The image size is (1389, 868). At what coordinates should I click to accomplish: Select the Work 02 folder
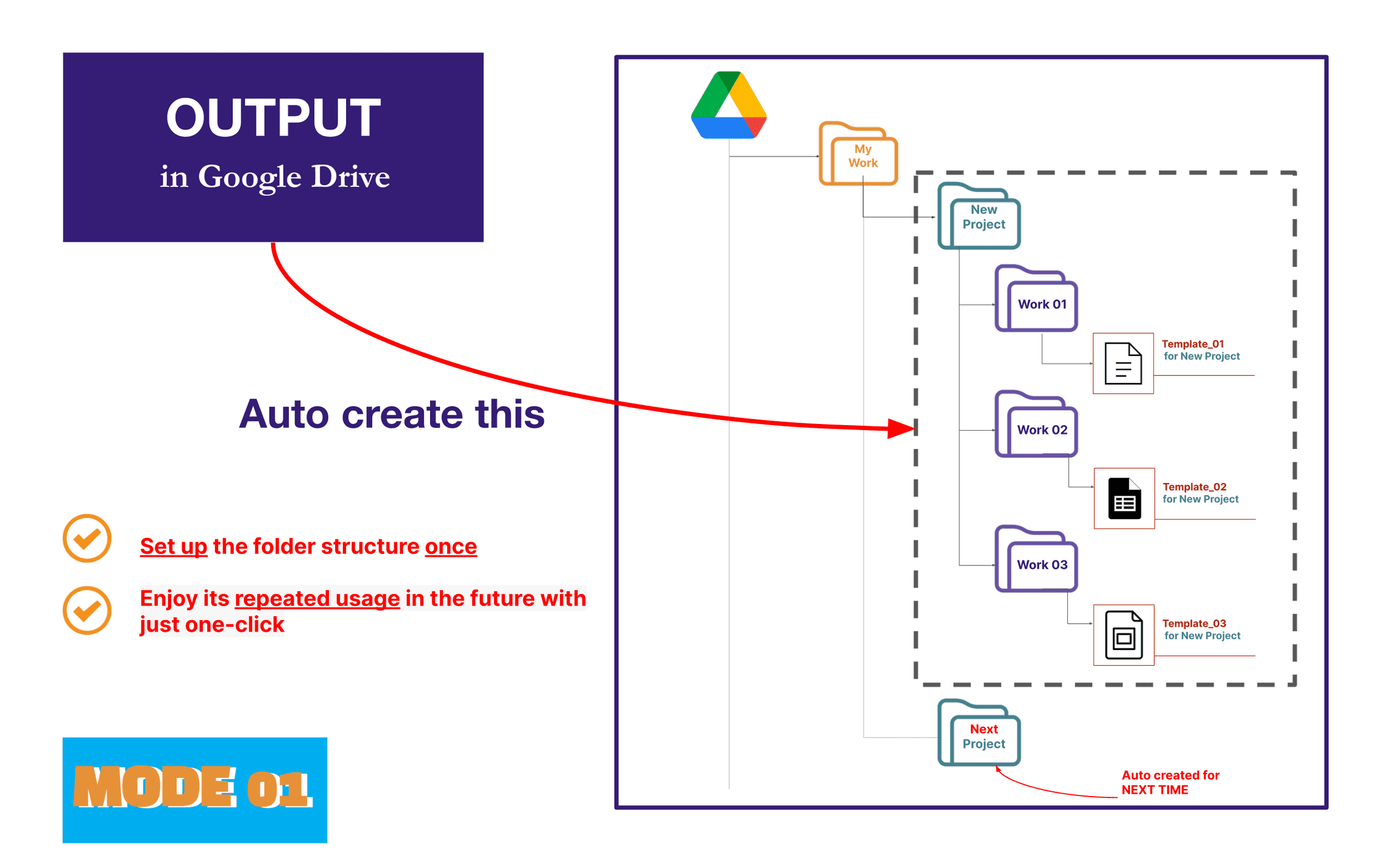click(x=1036, y=424)
